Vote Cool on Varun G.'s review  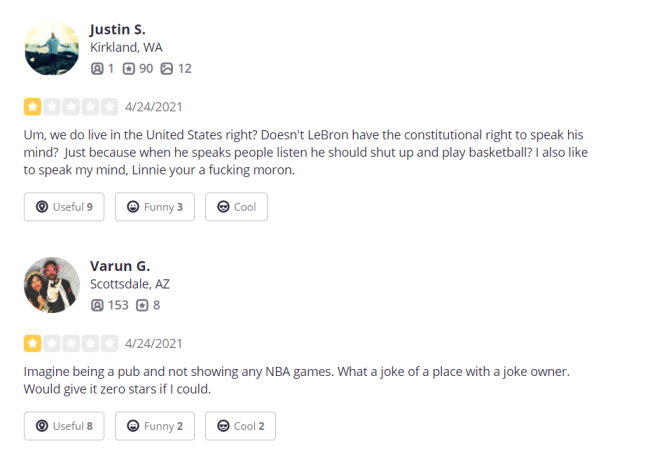tap(240, 426)
